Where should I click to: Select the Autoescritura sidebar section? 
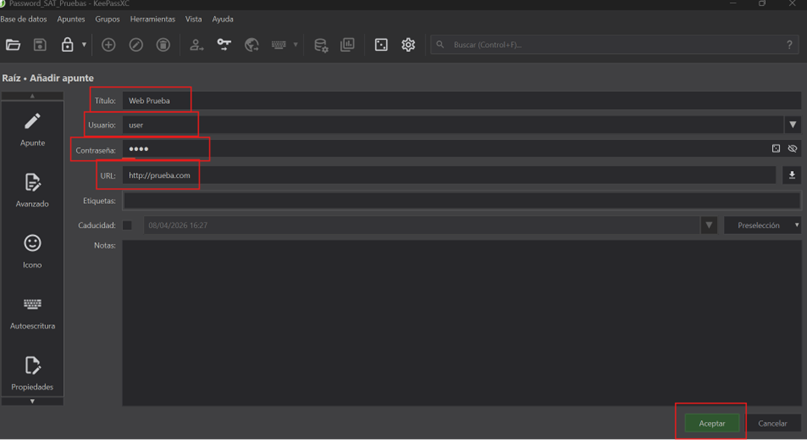[32, 313]
